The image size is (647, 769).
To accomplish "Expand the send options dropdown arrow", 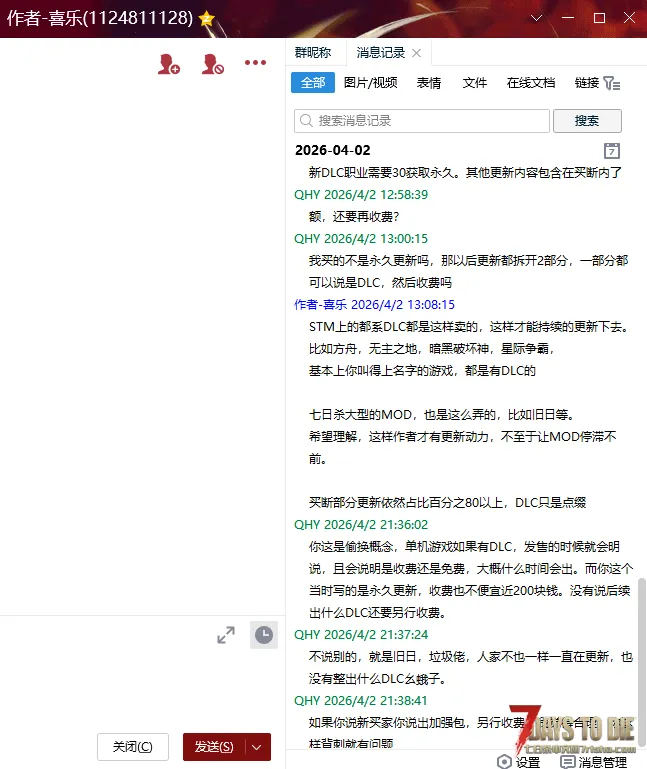I will tap(258, 747).
